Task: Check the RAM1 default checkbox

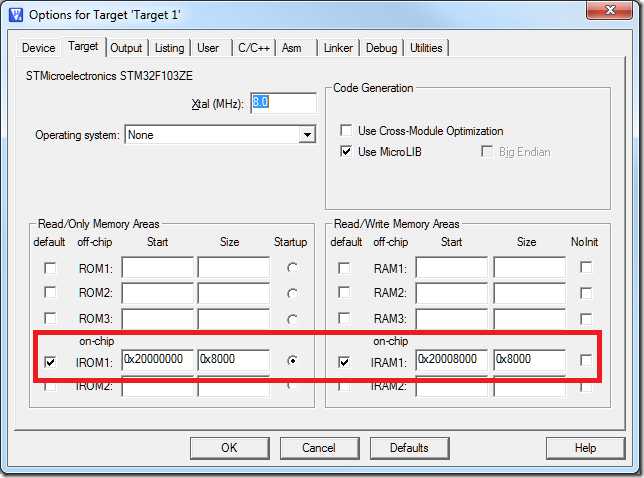Action: (344, 268)
